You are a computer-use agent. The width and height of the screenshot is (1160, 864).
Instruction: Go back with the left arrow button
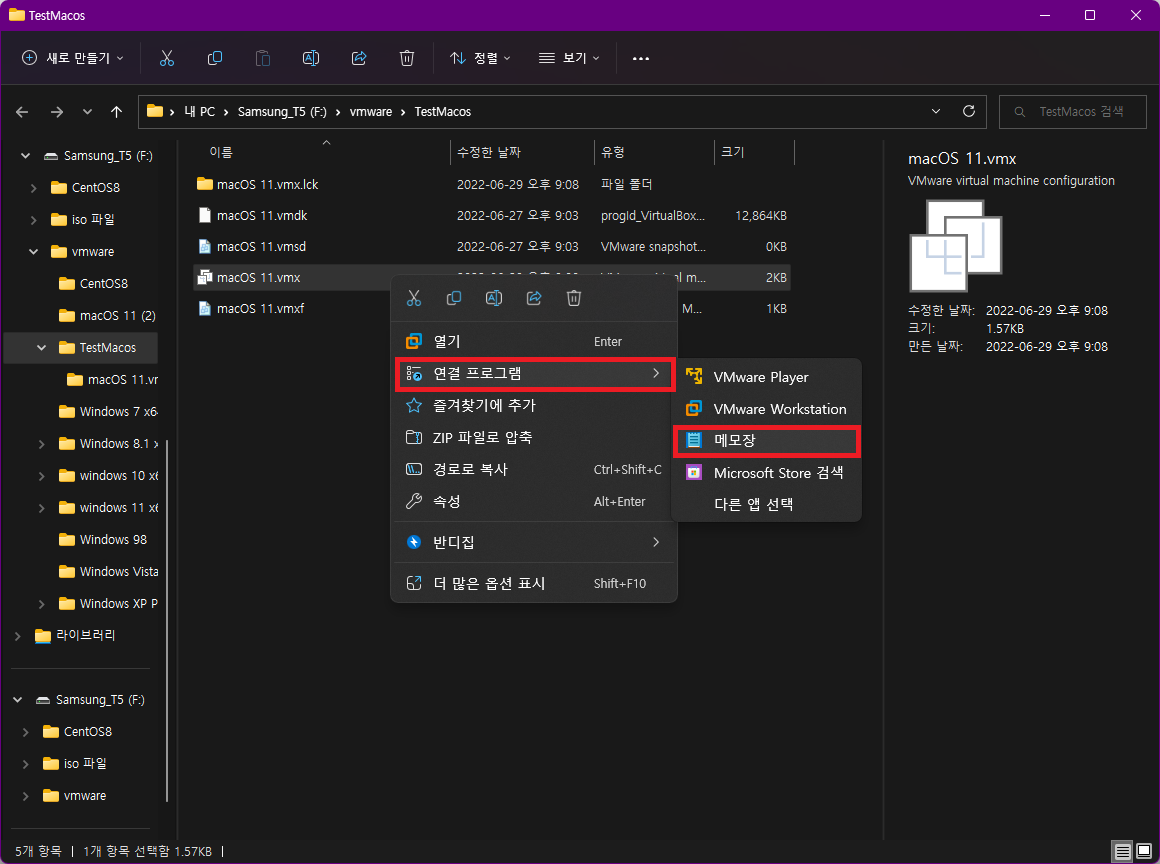(22, 112)
